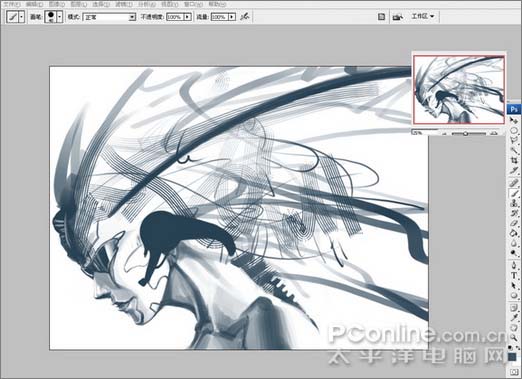
Task: Open the 编辑 (Edit) menu
Action: click(x=34, y=4)
